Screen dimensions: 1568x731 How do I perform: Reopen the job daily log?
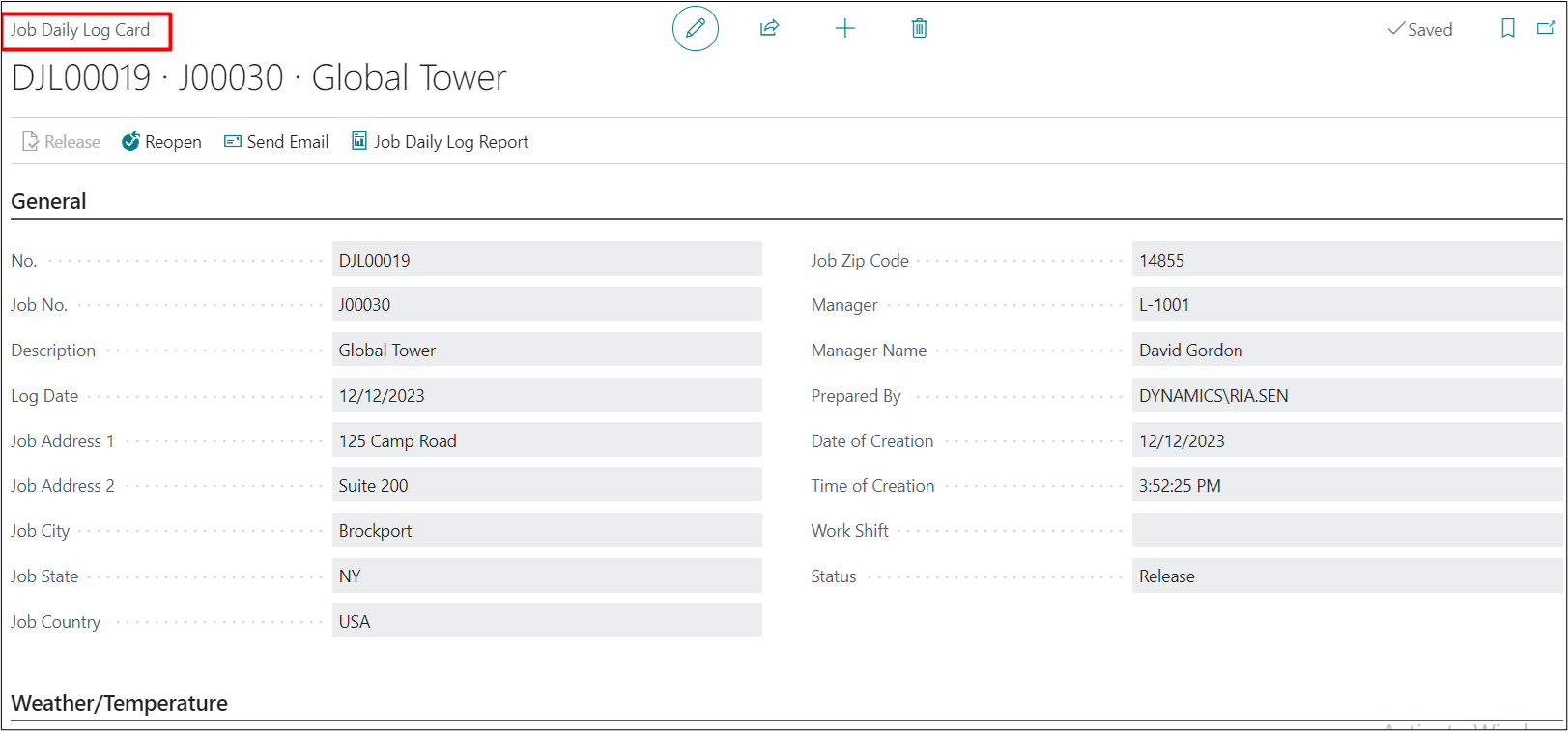tap(161, 142)
